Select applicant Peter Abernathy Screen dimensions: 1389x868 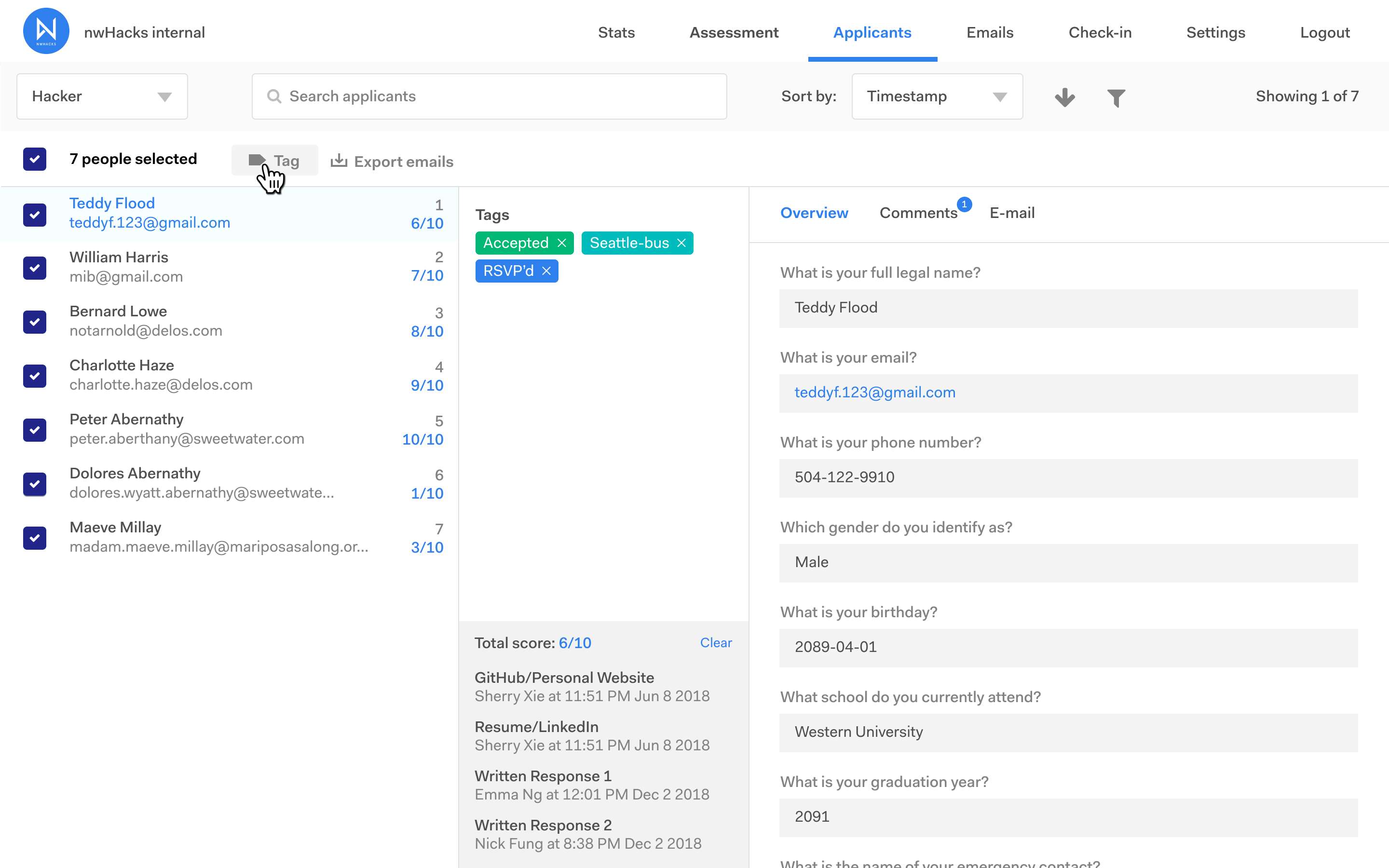(x=230, y=429)
